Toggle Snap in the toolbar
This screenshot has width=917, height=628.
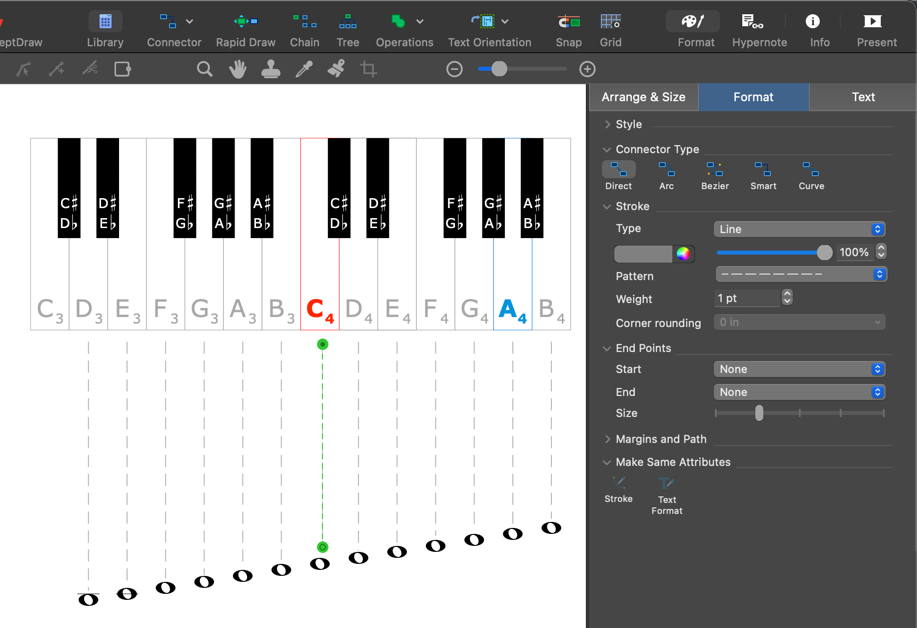click(x=568, y=22)
